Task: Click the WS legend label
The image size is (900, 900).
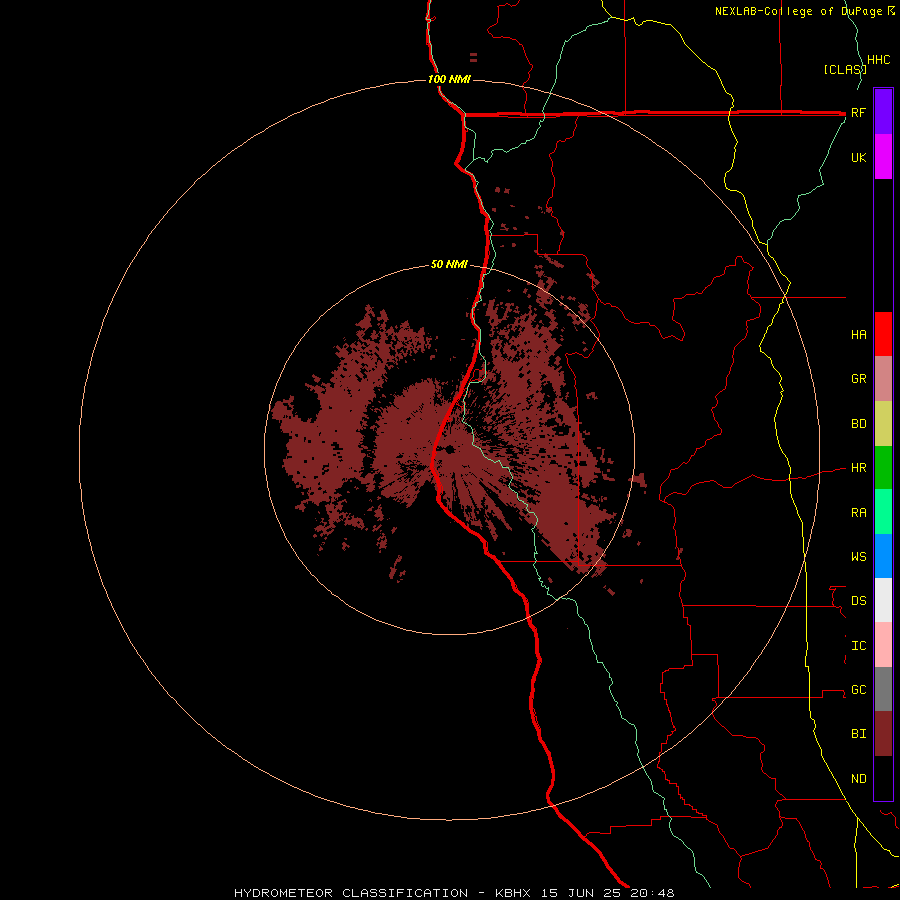Action: 858,556
